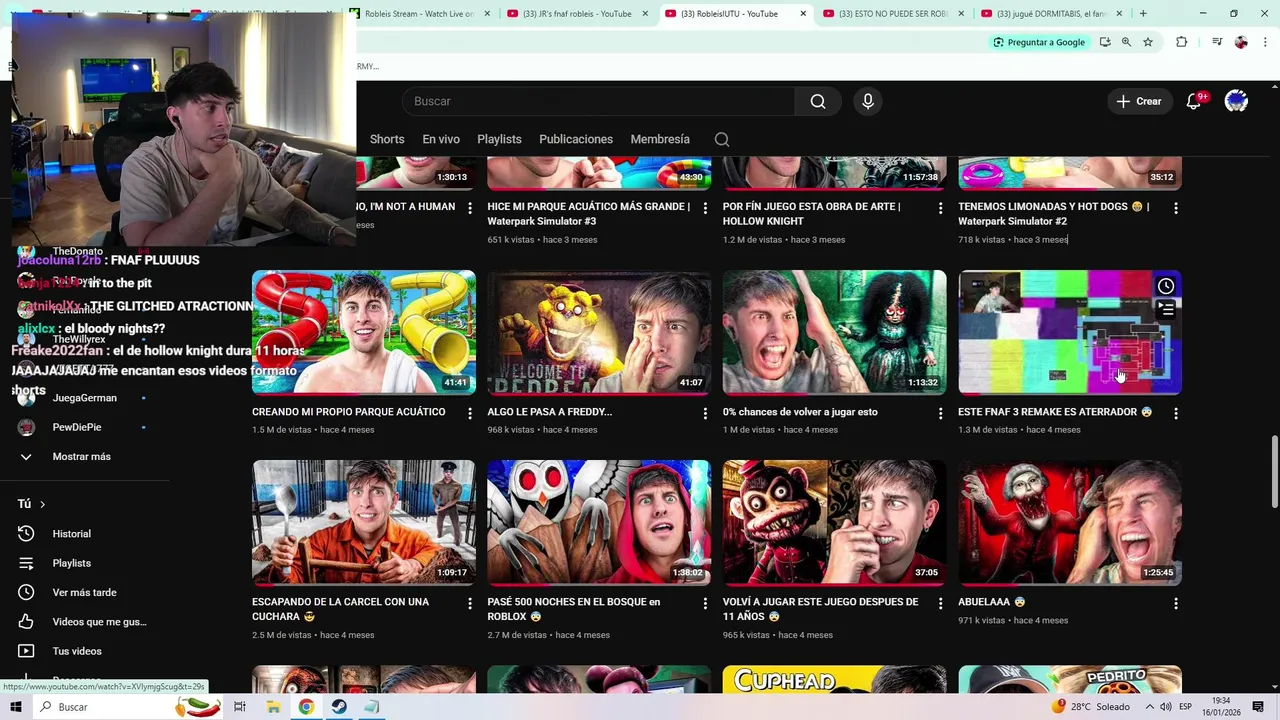Open ALGO LE PASA A FREDDY thumbnail

click(599, 332)
